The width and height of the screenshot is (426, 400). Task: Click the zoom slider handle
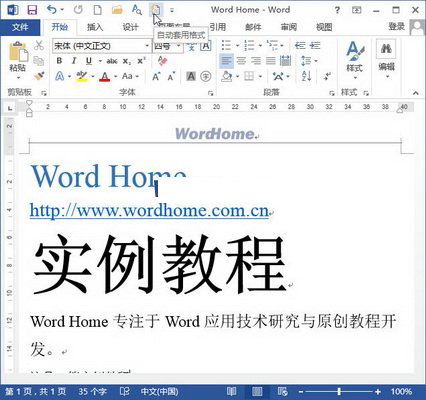pos(339,391)
